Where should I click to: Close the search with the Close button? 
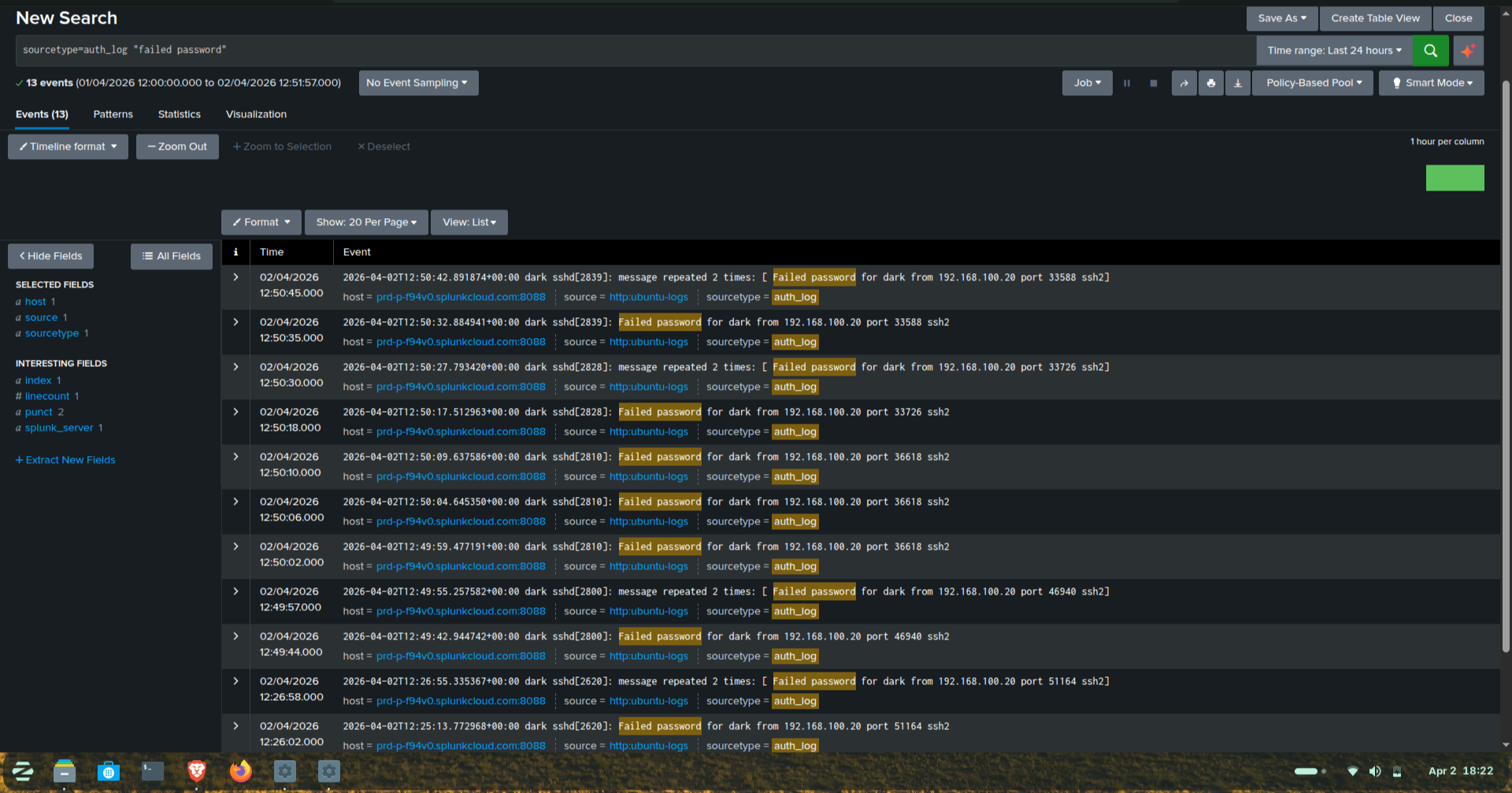(x=1458, y=18)
